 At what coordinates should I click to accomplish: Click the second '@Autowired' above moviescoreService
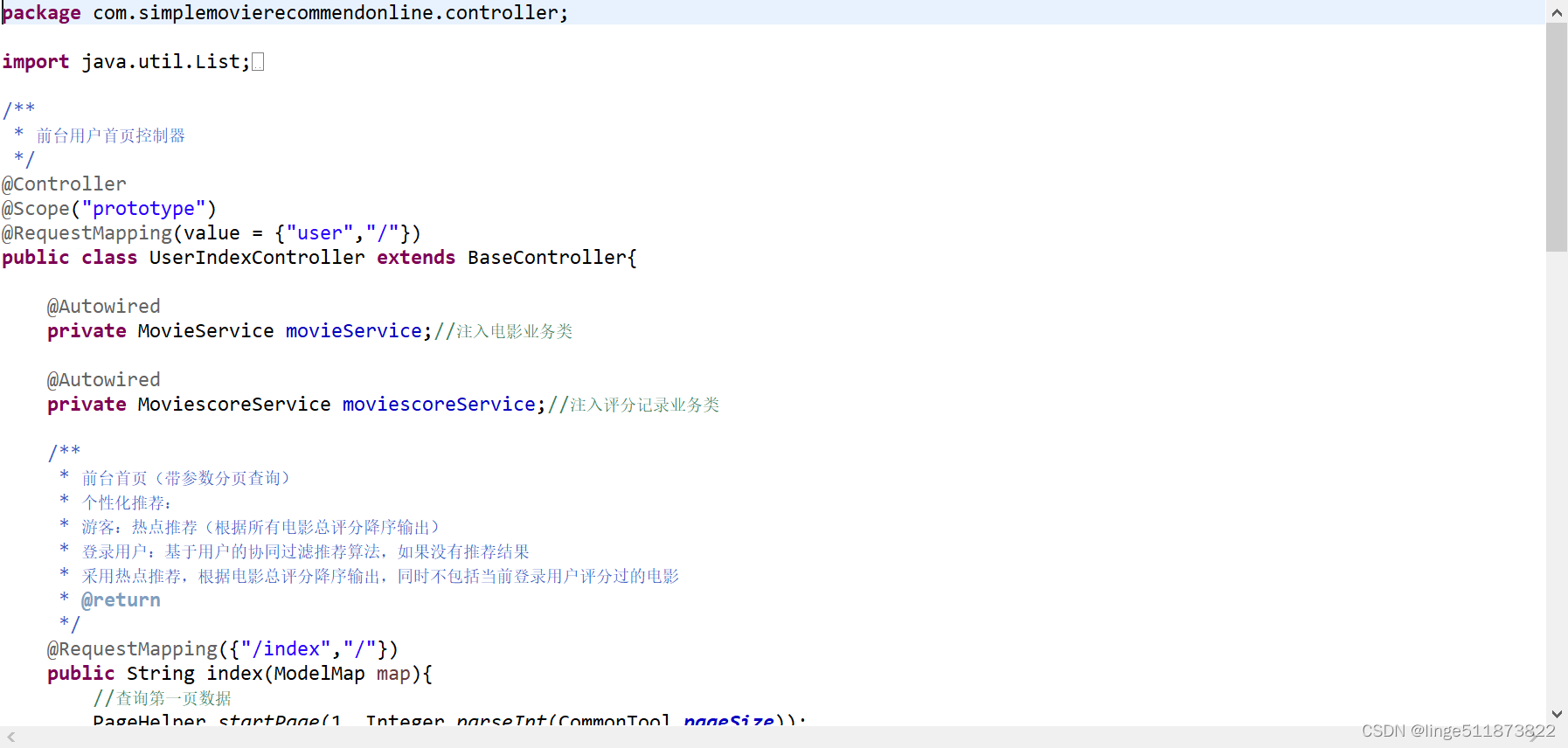point(104,380)
